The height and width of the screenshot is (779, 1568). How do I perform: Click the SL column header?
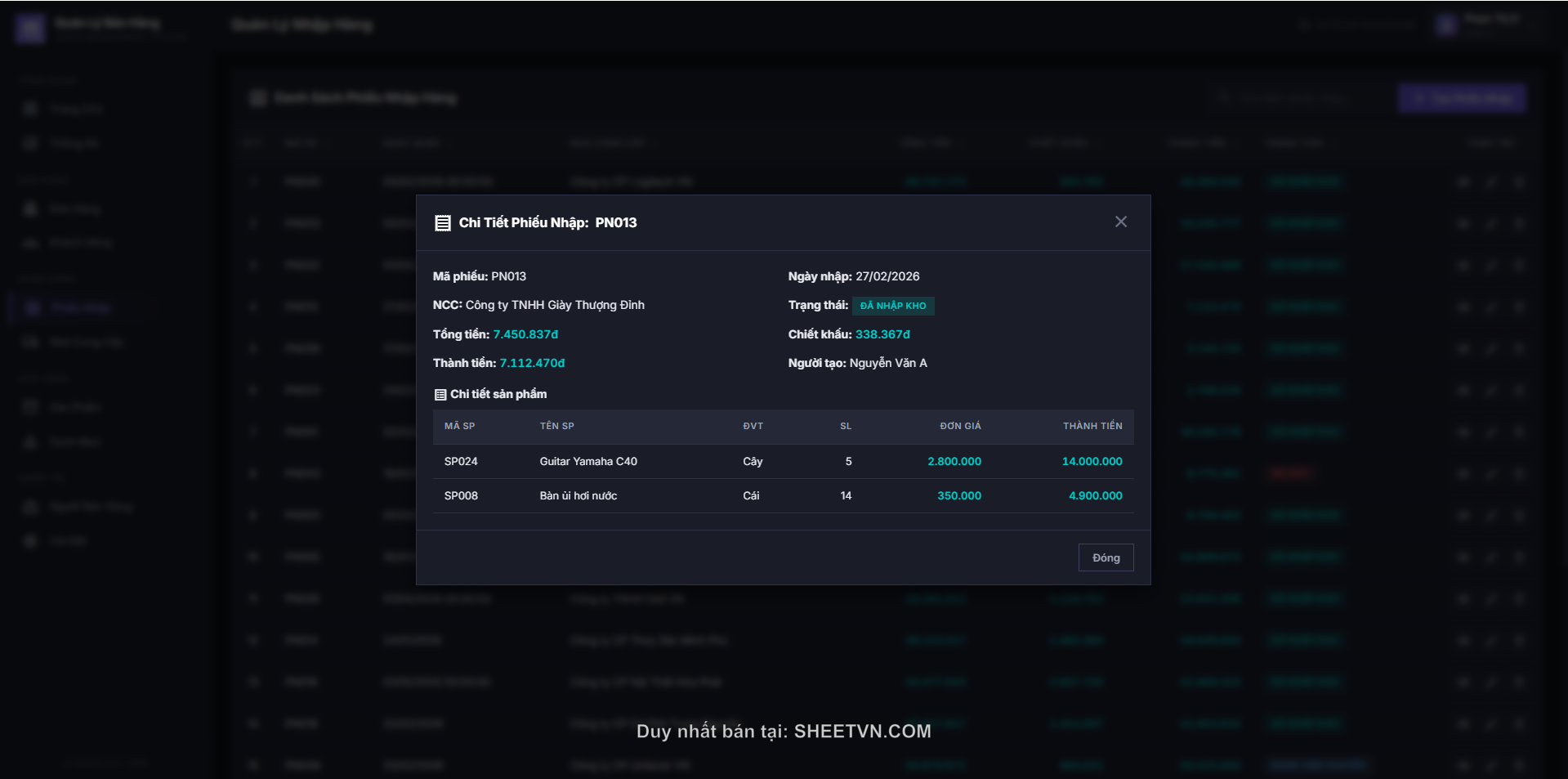click(x=846, y=426)
